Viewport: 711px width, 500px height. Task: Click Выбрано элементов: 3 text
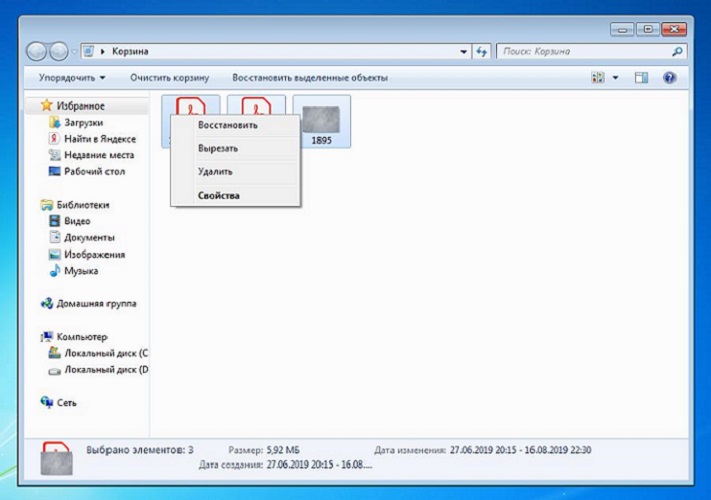(140, 450)
